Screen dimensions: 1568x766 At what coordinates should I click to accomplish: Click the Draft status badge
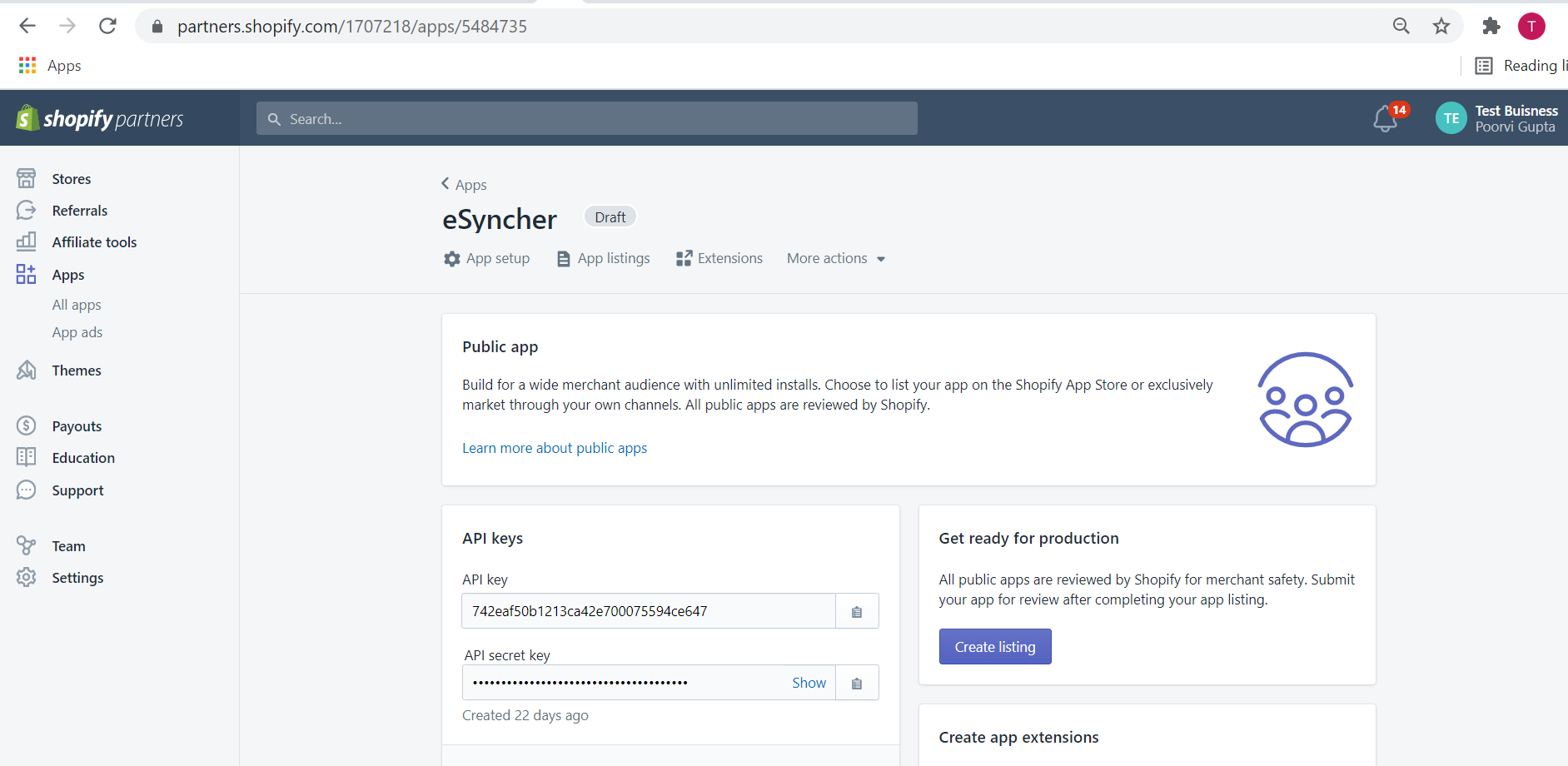pos(610,216)
